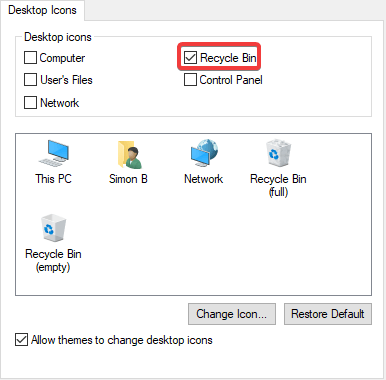
Task: Select the Simon B user folder icon
Action: [x=129, y=154]
